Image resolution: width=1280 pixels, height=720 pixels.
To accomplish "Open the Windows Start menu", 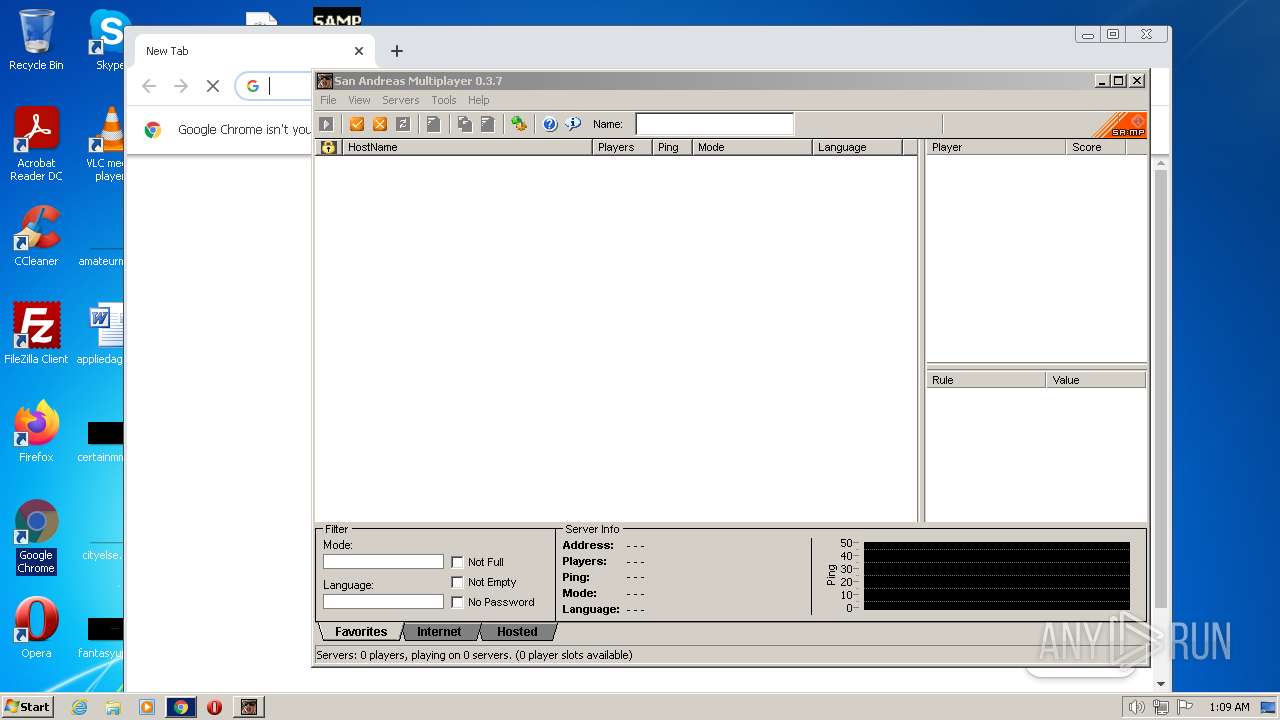I will click(28, 706).
